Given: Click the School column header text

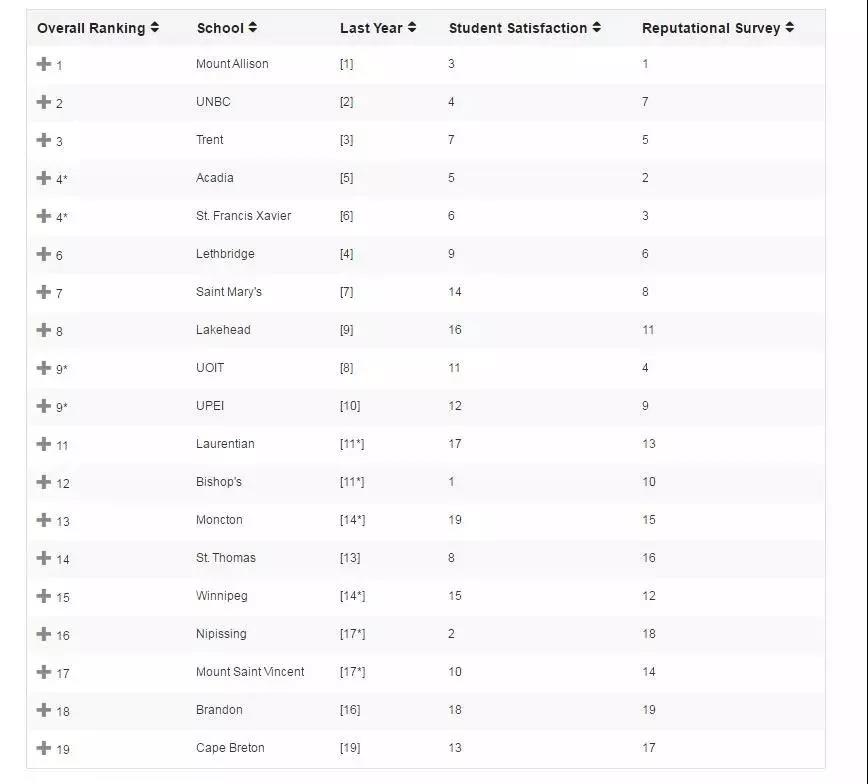Looking at the screenshot, I should coord(220,28).
